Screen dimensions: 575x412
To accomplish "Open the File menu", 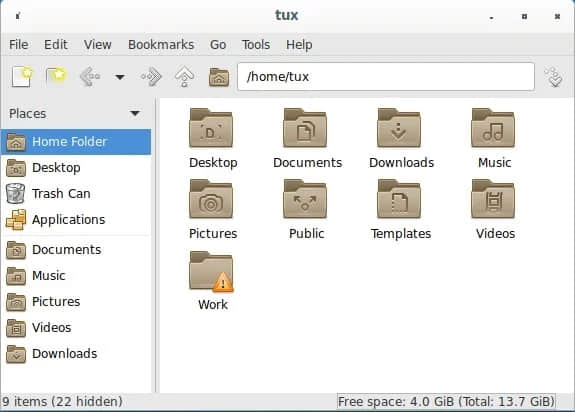I will pyautogui.click(x=18, y=45).
